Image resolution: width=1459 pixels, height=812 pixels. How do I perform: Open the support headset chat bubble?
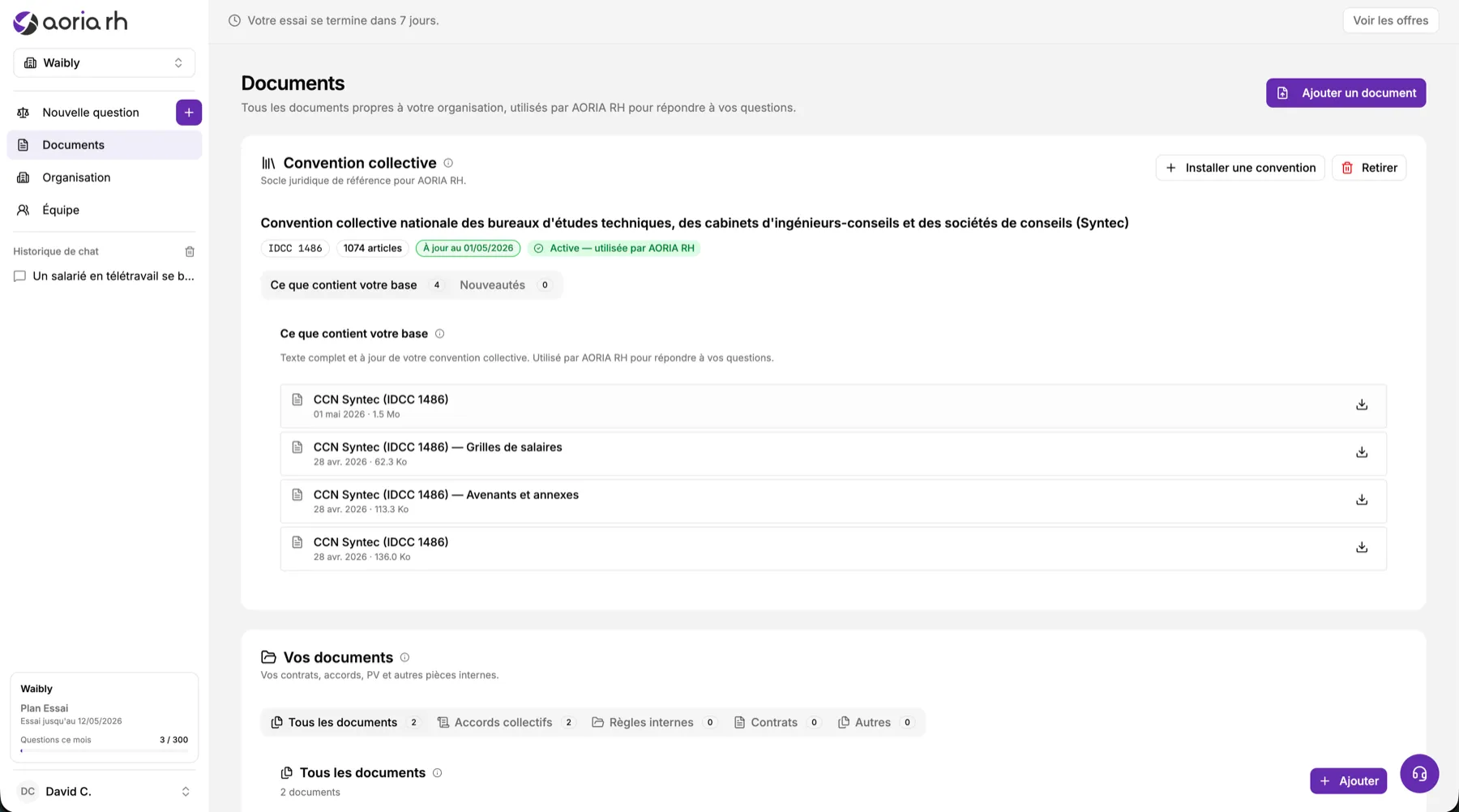(1419, 774)
